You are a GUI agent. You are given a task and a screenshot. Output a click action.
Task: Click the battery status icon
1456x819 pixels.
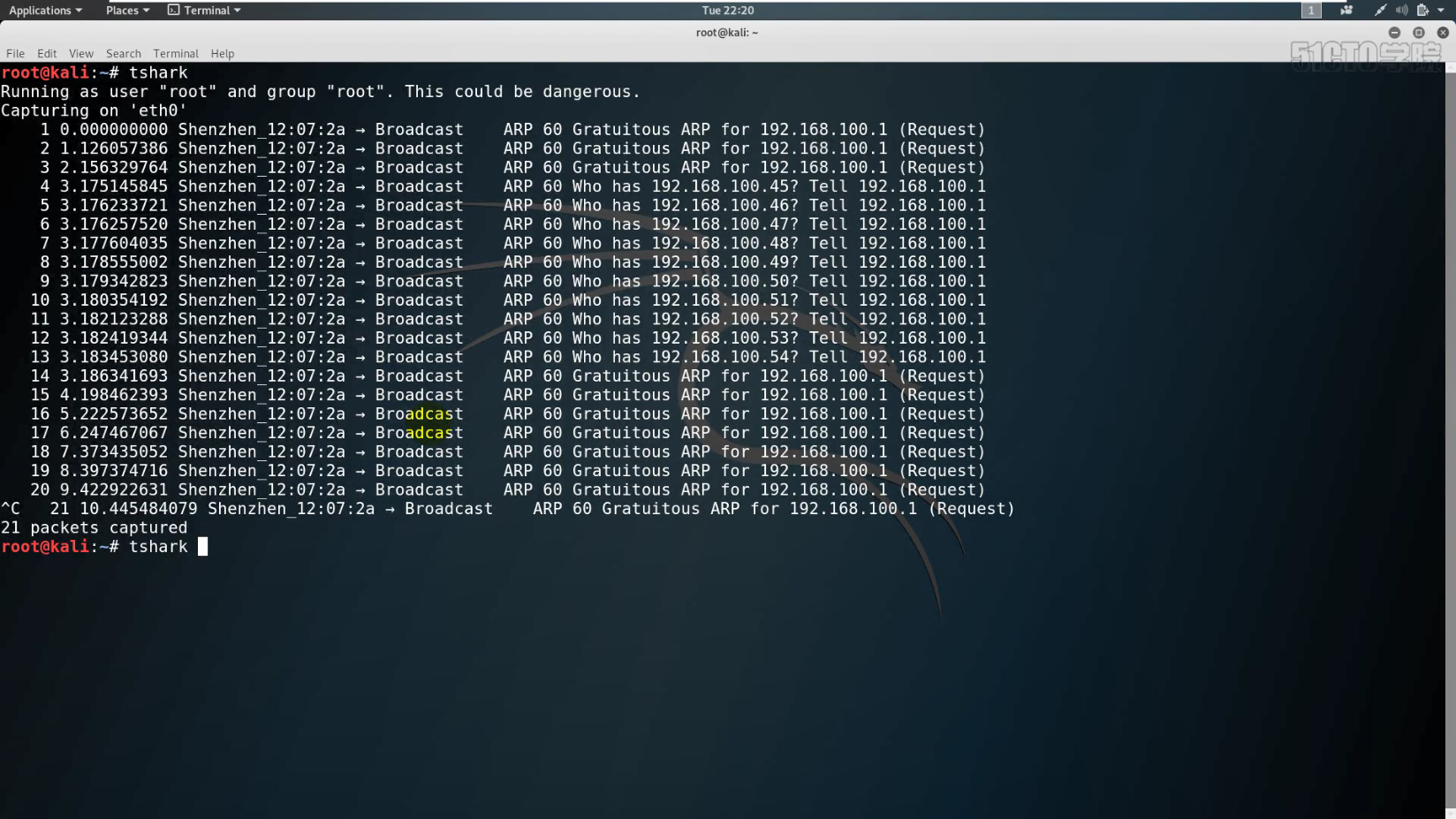click(1422, 10)
